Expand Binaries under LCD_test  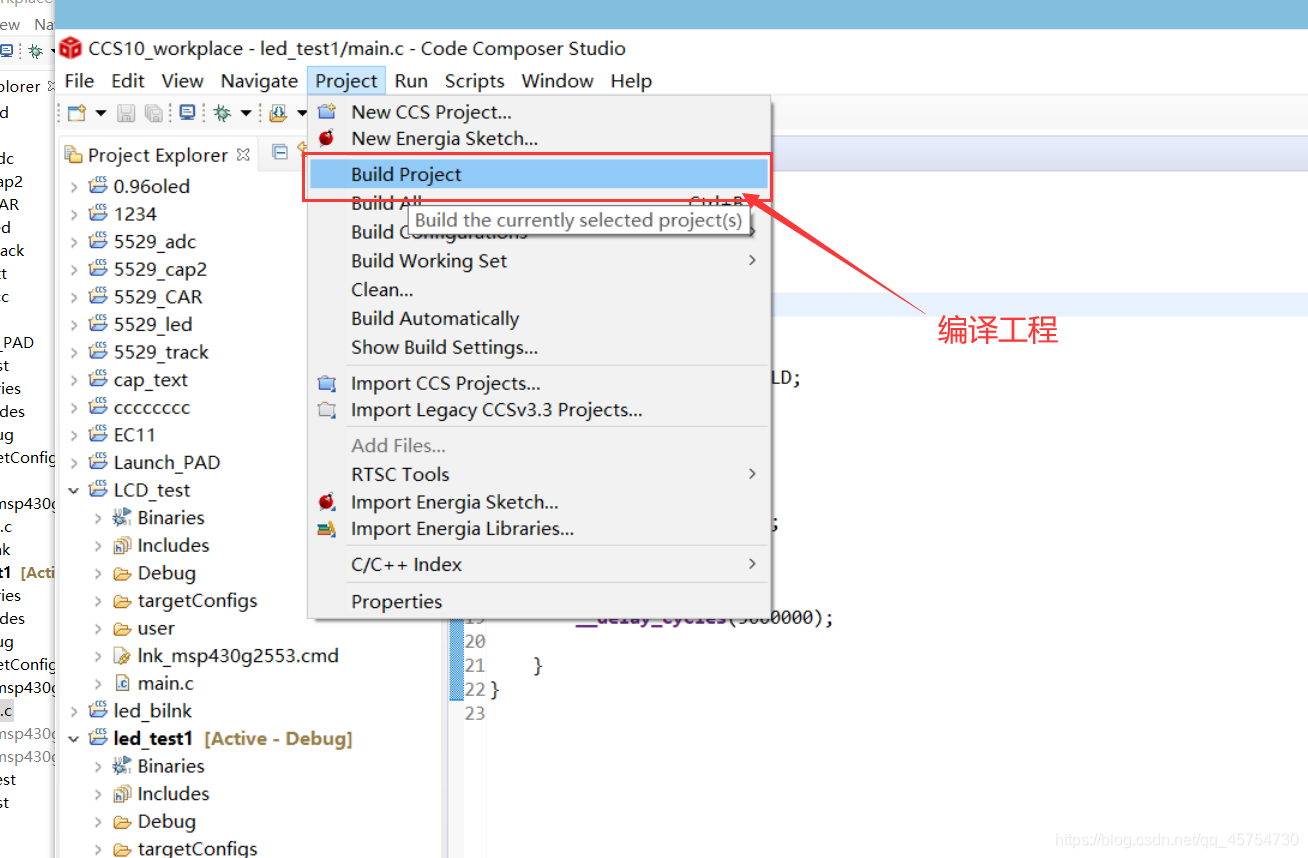[98, 518]
